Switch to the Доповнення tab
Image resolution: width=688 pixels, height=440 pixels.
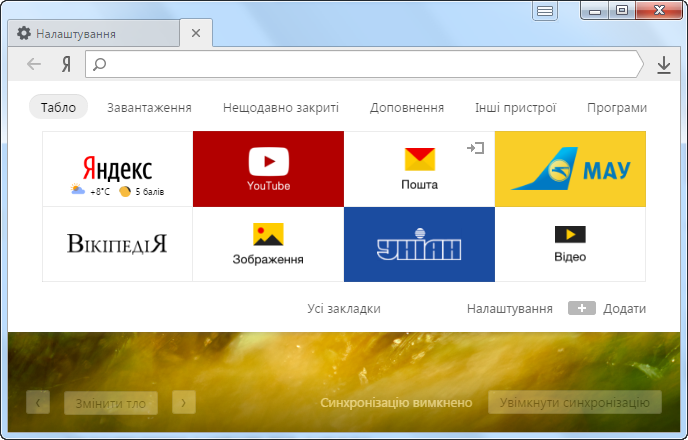coord(407,107)
